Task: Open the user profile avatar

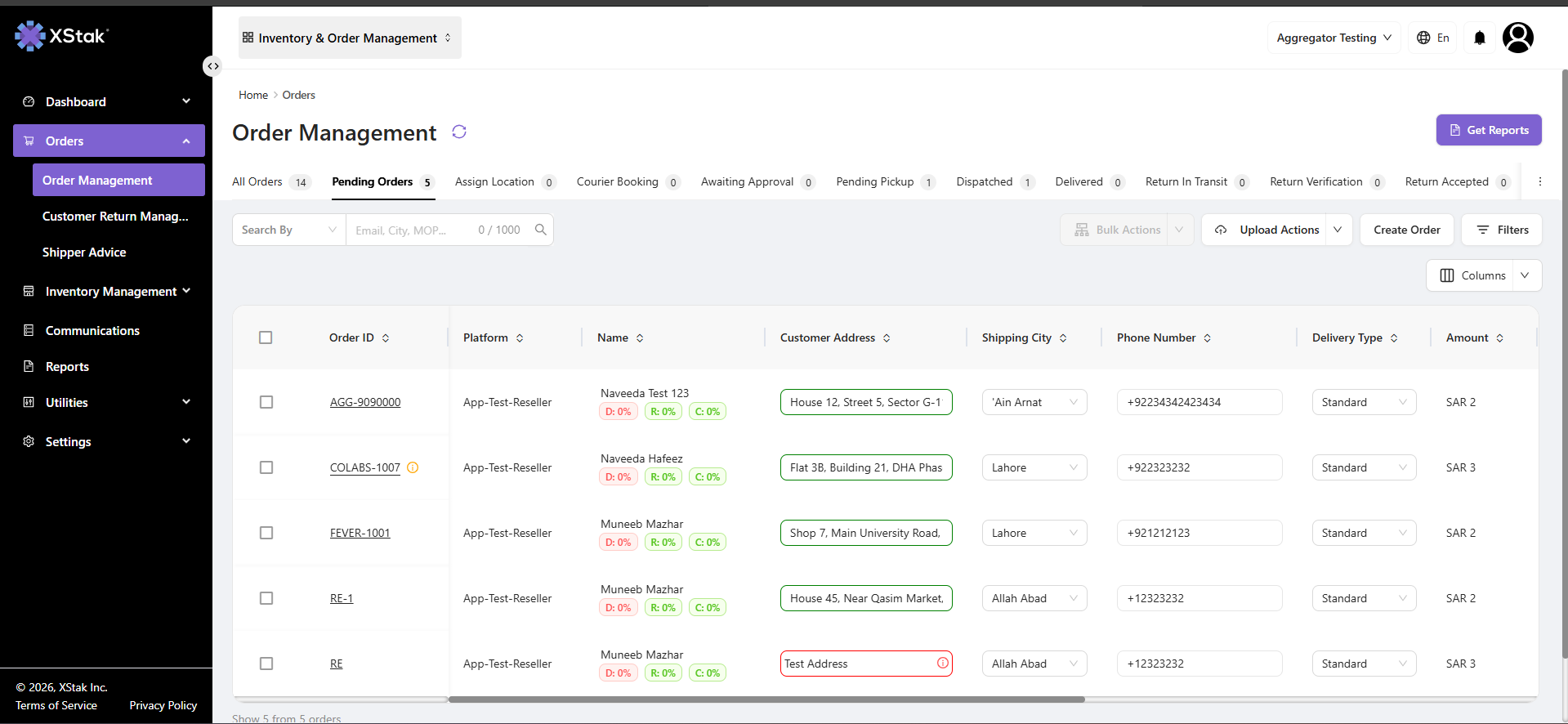Action: (1518, 38)
